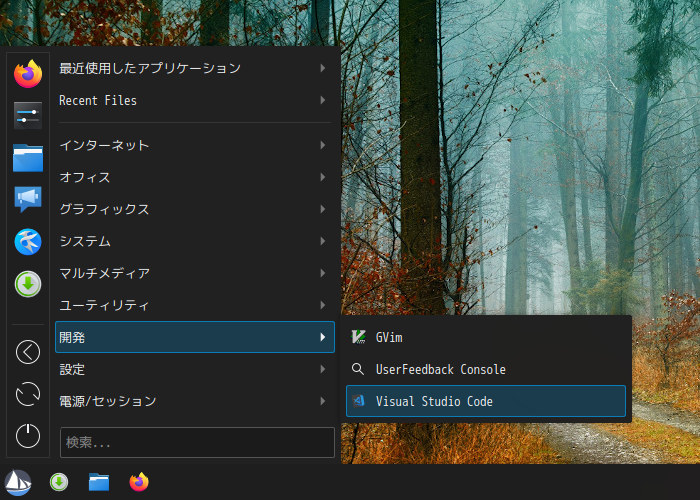Open the file manager folder icon in sidebar
Screen dimensions: 700x500
pyautogui.click(x=28, y=158)
